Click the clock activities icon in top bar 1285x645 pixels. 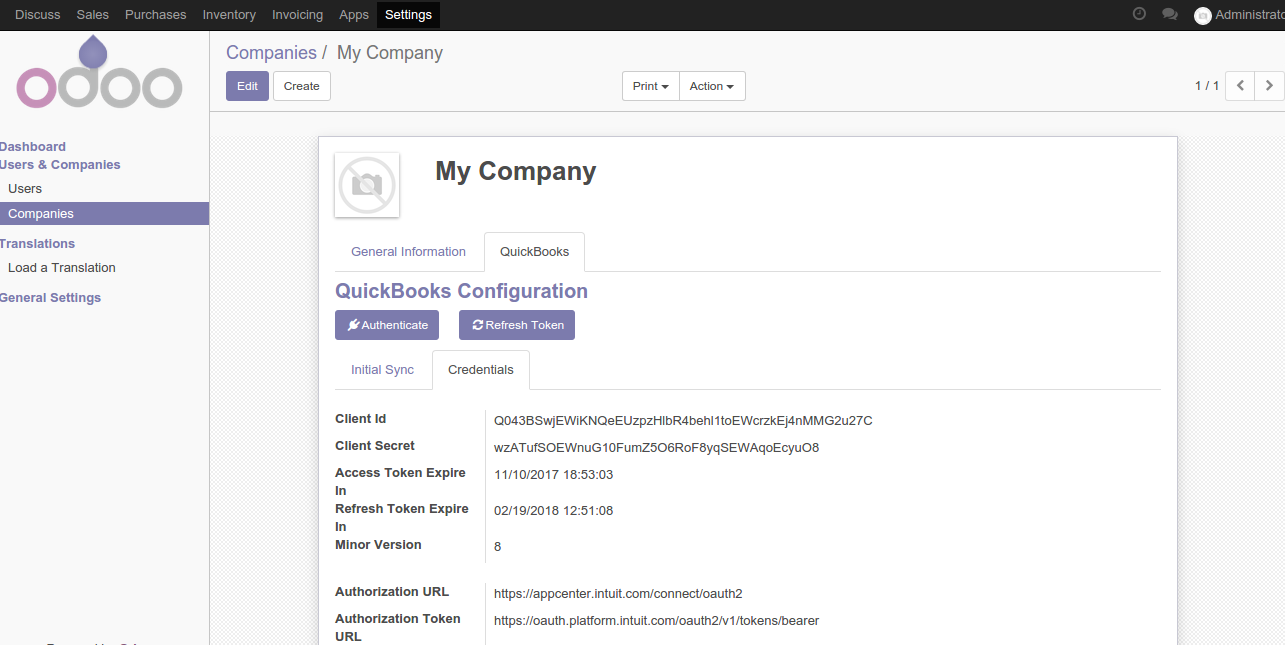point(1139,14)
